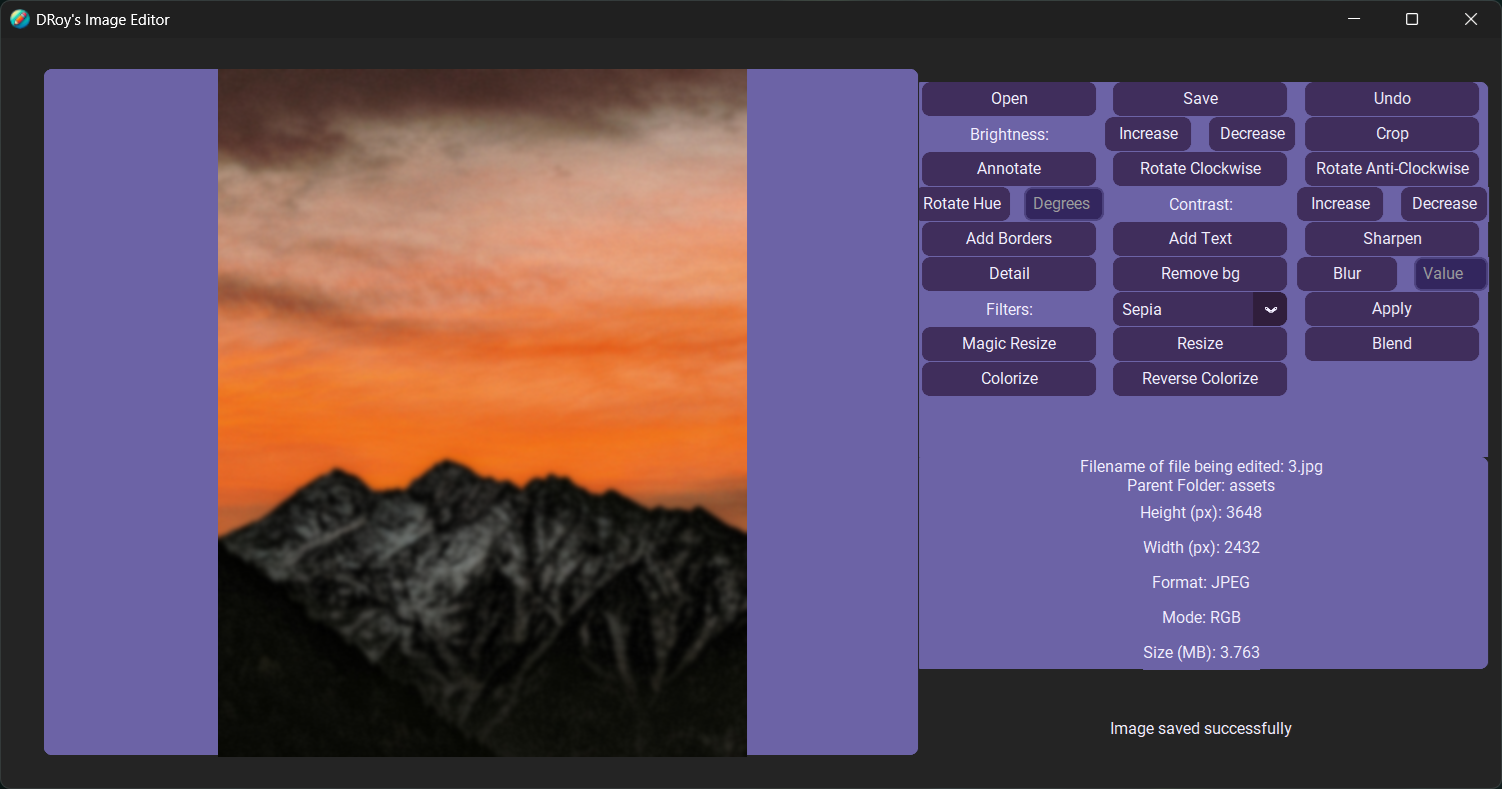Click the DRoy's Image Editor app logo icon

pyautogui.click(x=19, y=18)
